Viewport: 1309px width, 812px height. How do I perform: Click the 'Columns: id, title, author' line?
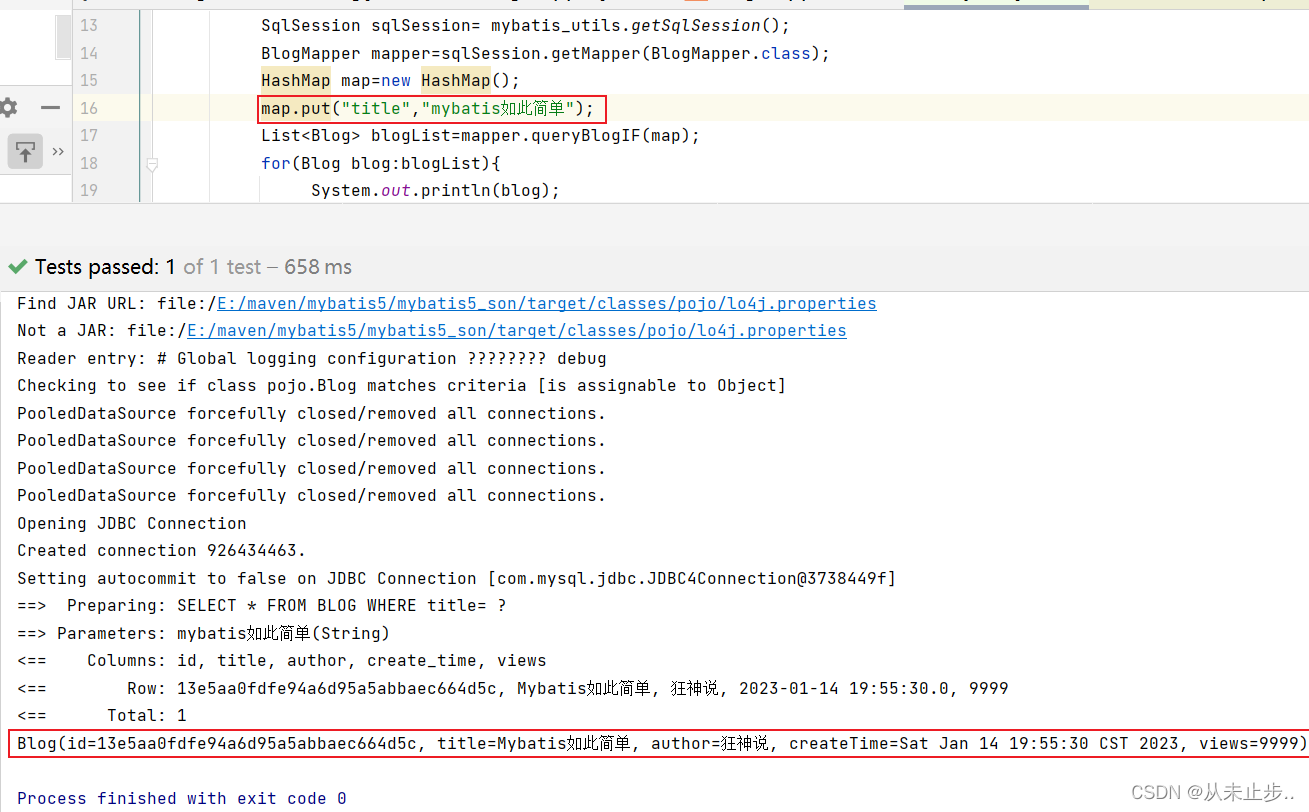click(282, 660)
